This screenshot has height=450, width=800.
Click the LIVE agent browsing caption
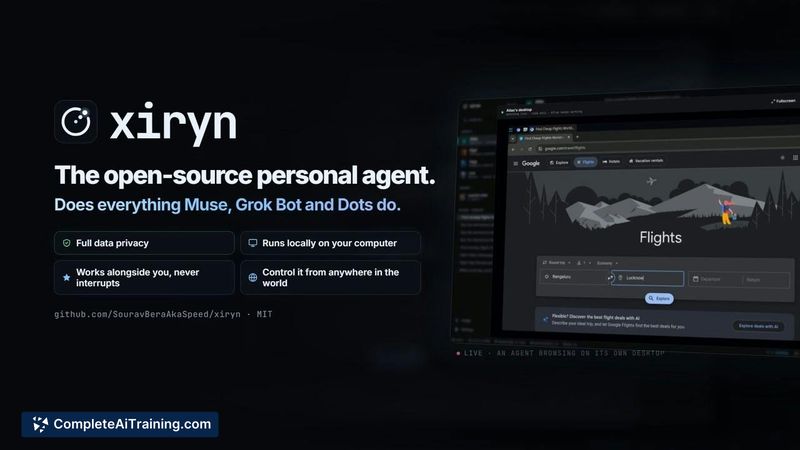pos(561,353)
